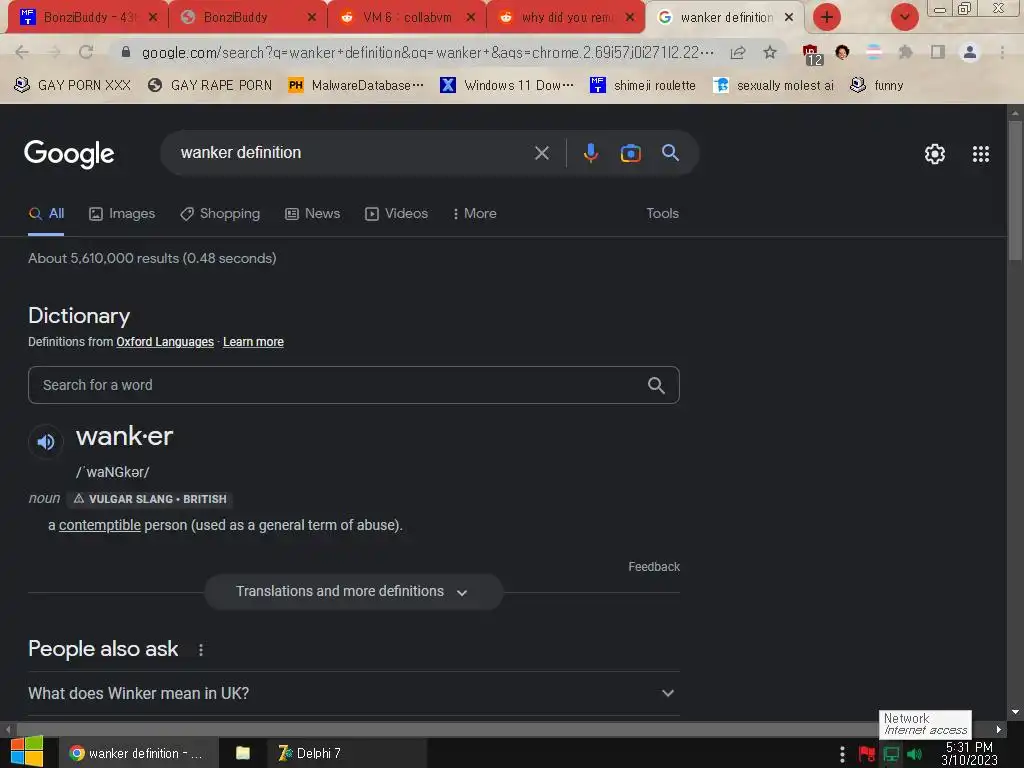Image resolution: width=1024 pixels, height=768 pixels.
Task: Select Images search filter
Action: click(x=122, y=214)
